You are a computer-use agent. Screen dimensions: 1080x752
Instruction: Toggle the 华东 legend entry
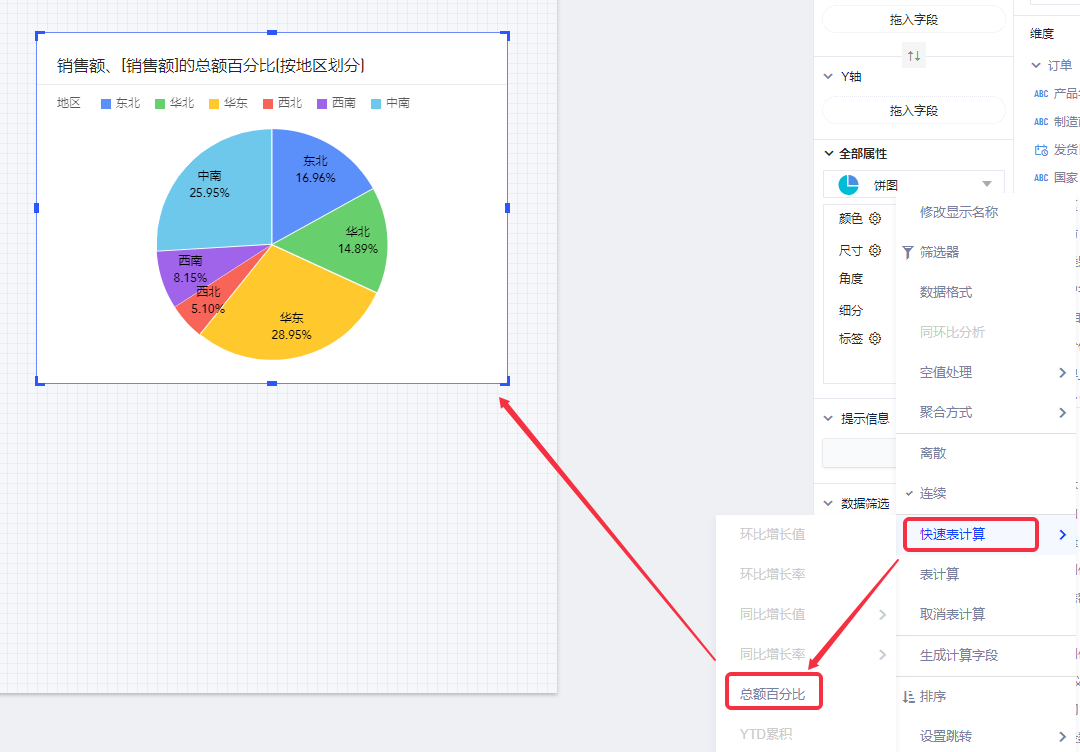[x=228, y=103]
